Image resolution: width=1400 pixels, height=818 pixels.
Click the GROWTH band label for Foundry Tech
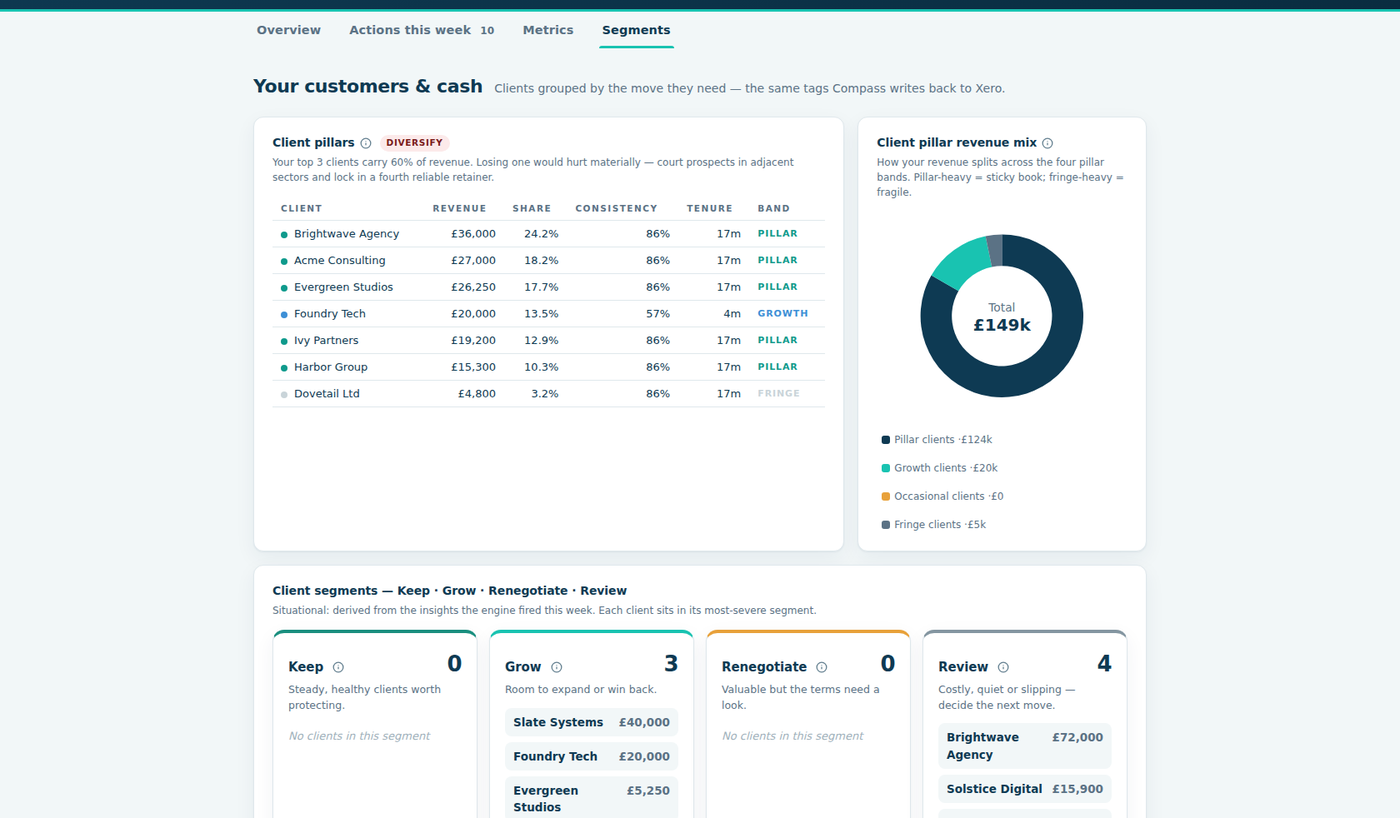coord(783,314)
